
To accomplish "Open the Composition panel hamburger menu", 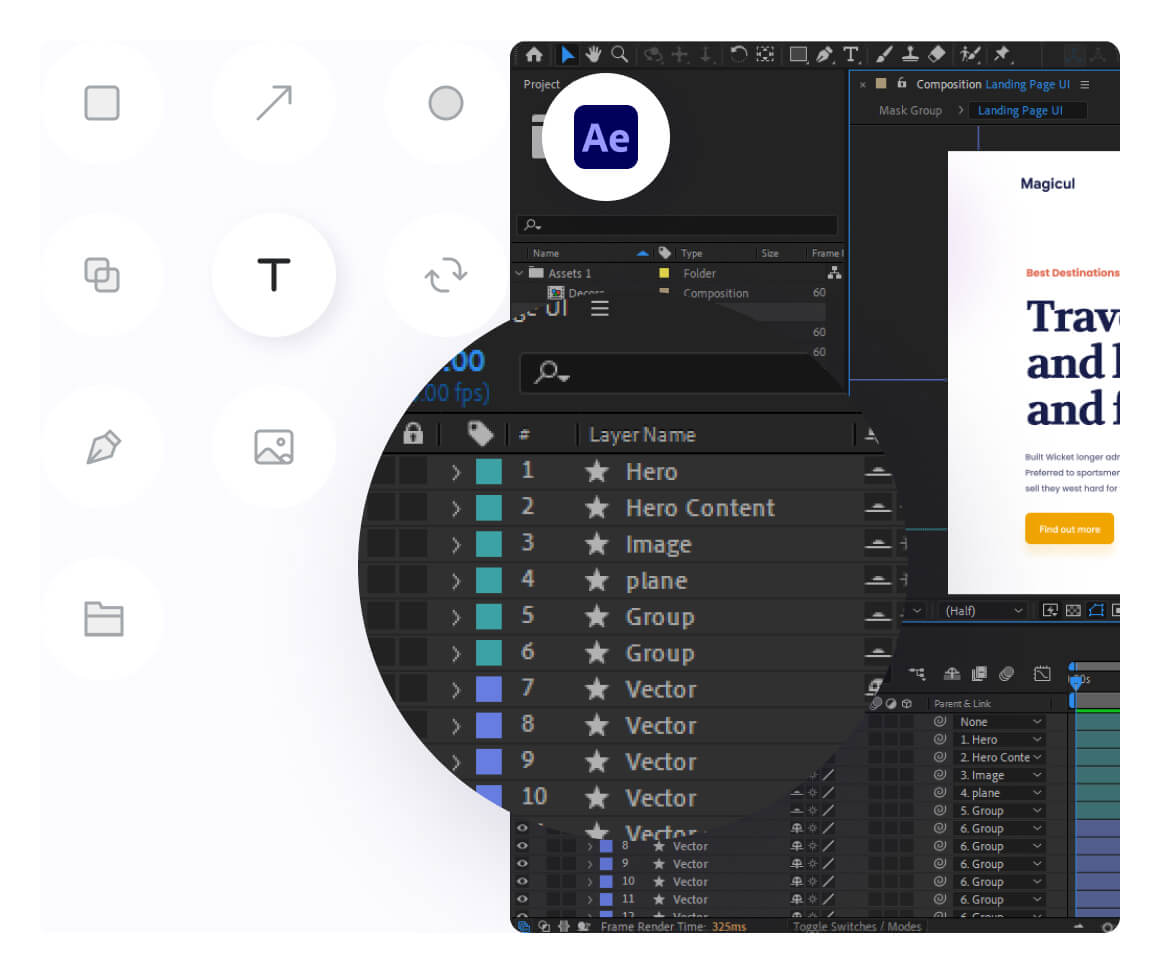I will tap(1084, 85).
